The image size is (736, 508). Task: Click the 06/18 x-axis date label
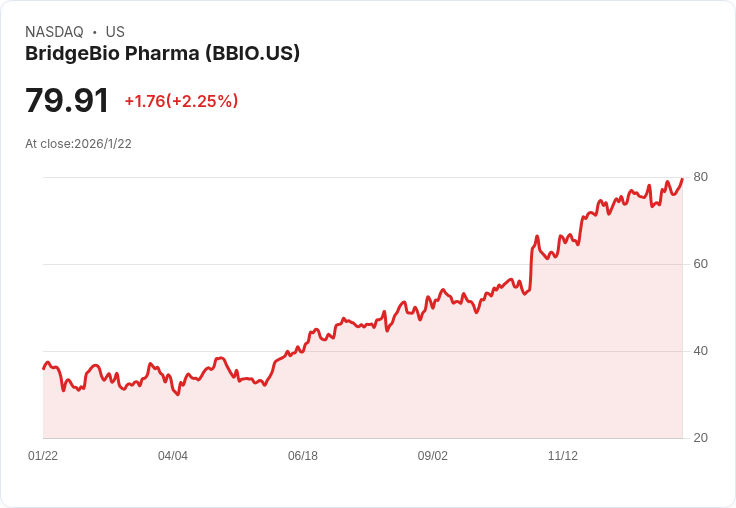point(303,455)
